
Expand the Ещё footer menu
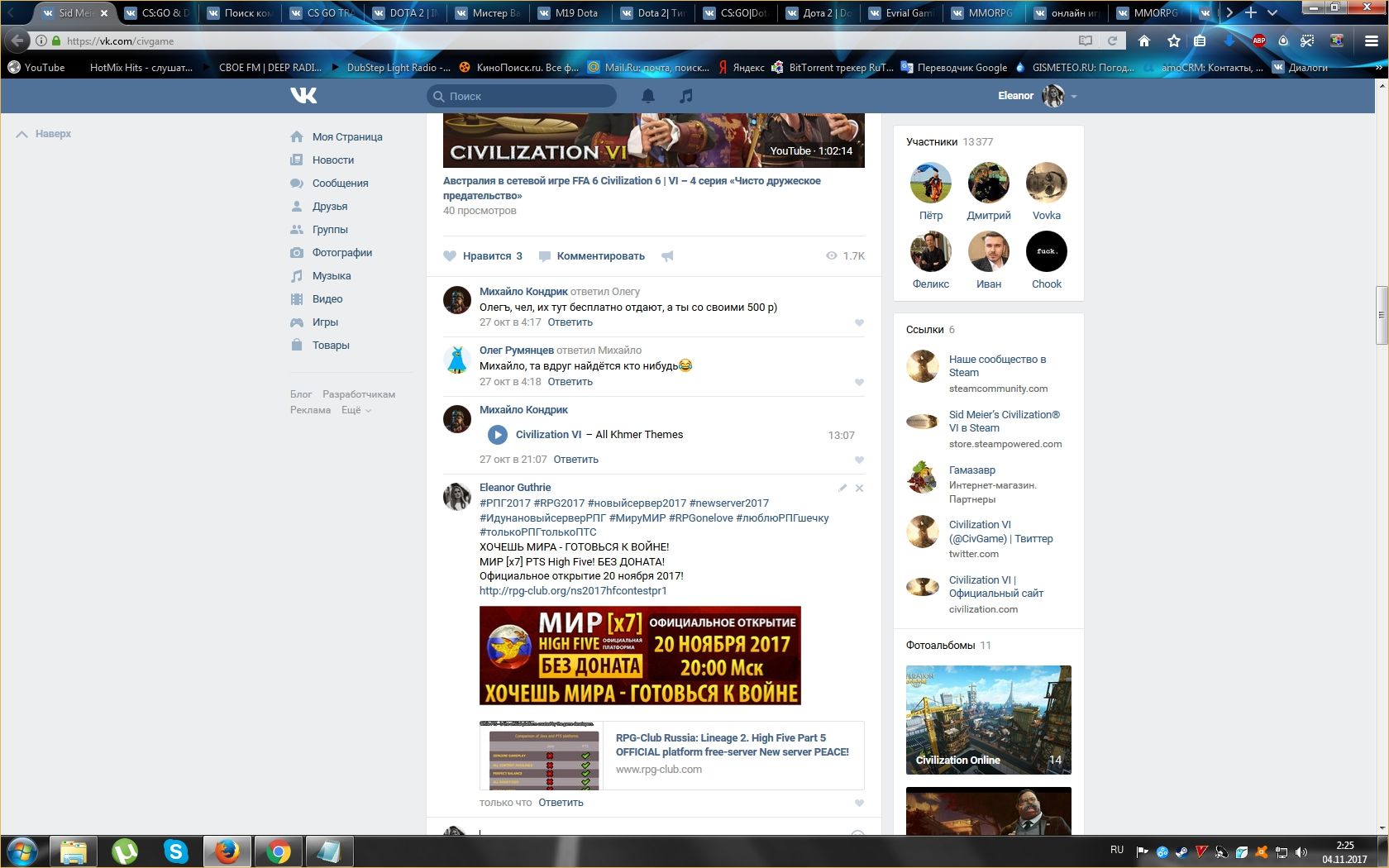(x=356, y=410)
